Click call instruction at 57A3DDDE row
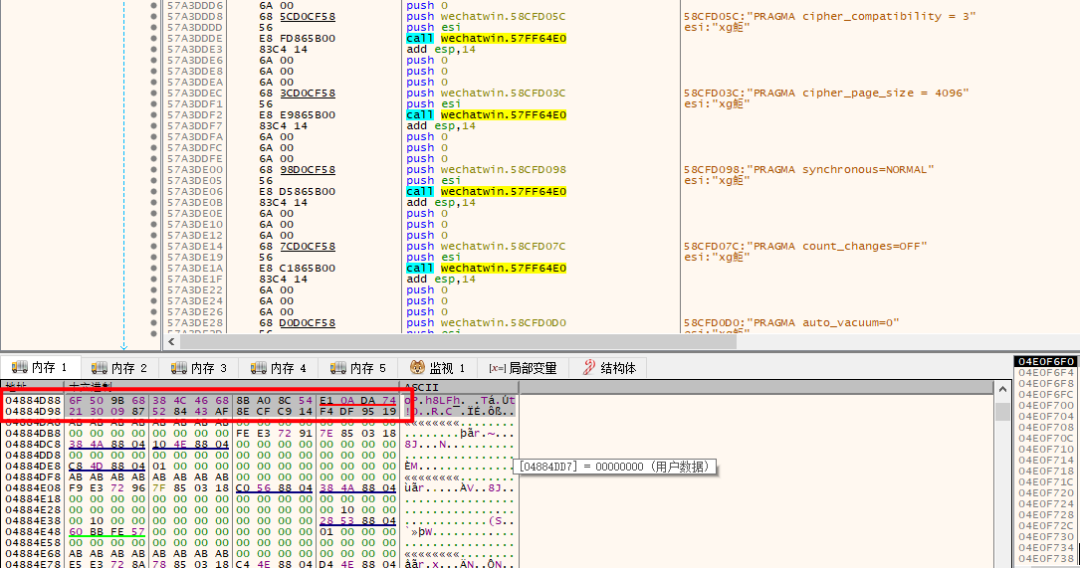This screenshot has width=1080, height=568. coord(486,39)
